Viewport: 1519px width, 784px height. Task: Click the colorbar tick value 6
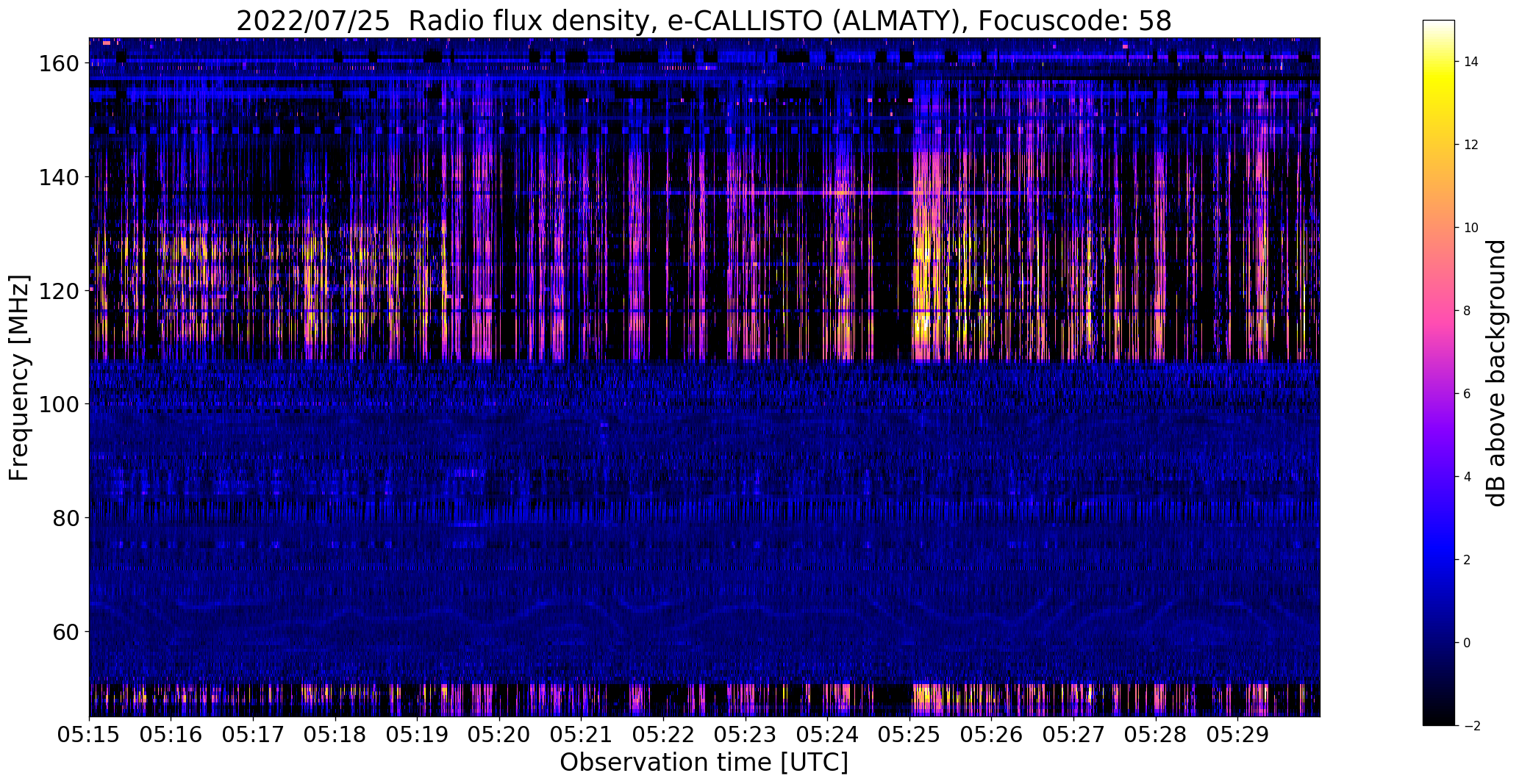coord(1468,394)
